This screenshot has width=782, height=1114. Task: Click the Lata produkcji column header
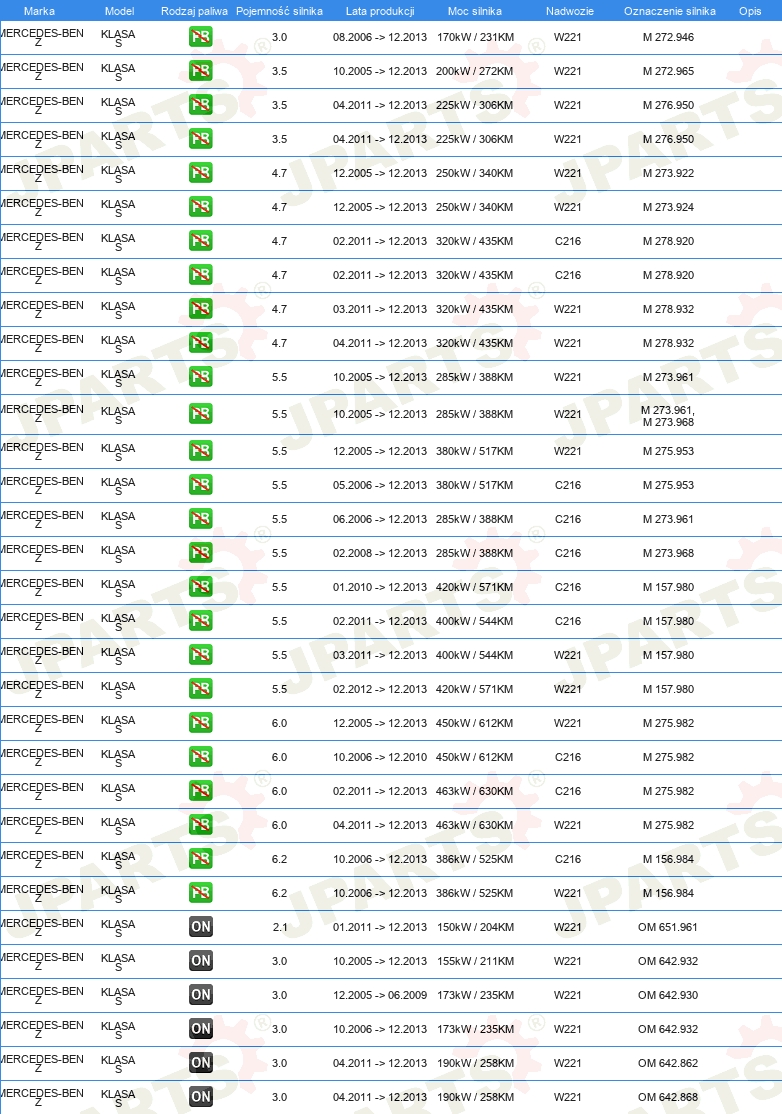[x=380, y=11]
